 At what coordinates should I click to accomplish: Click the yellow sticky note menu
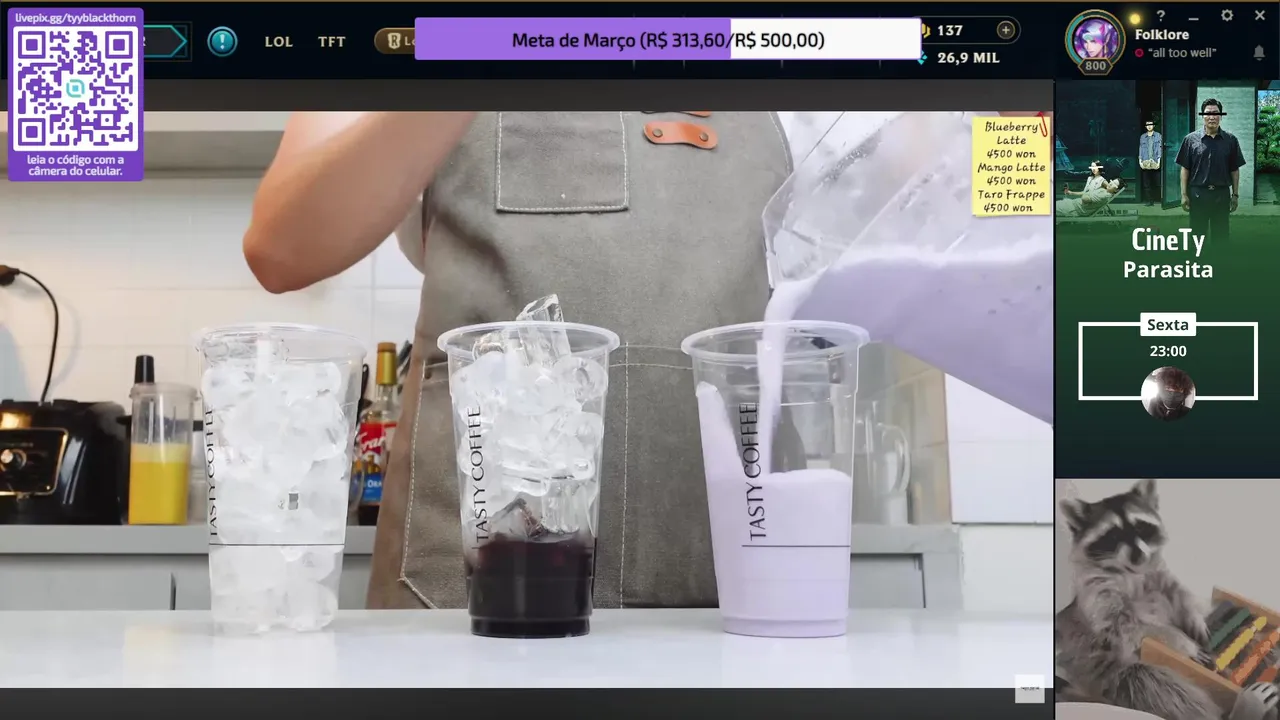[1012, 166]
